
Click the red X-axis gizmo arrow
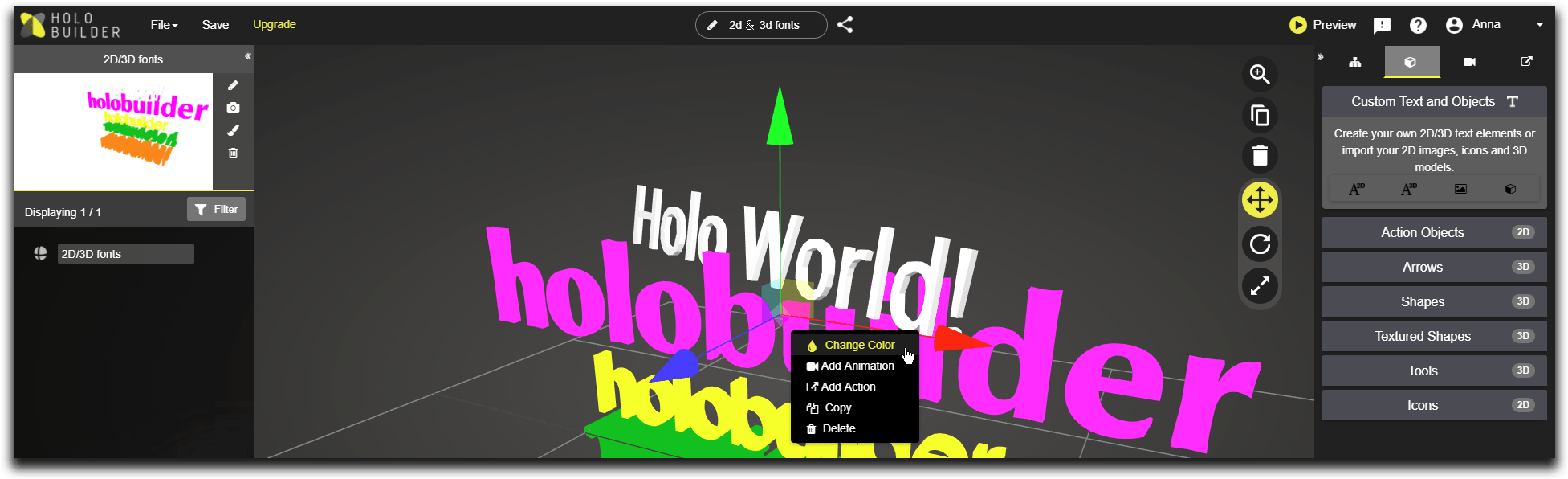point(961,339)
